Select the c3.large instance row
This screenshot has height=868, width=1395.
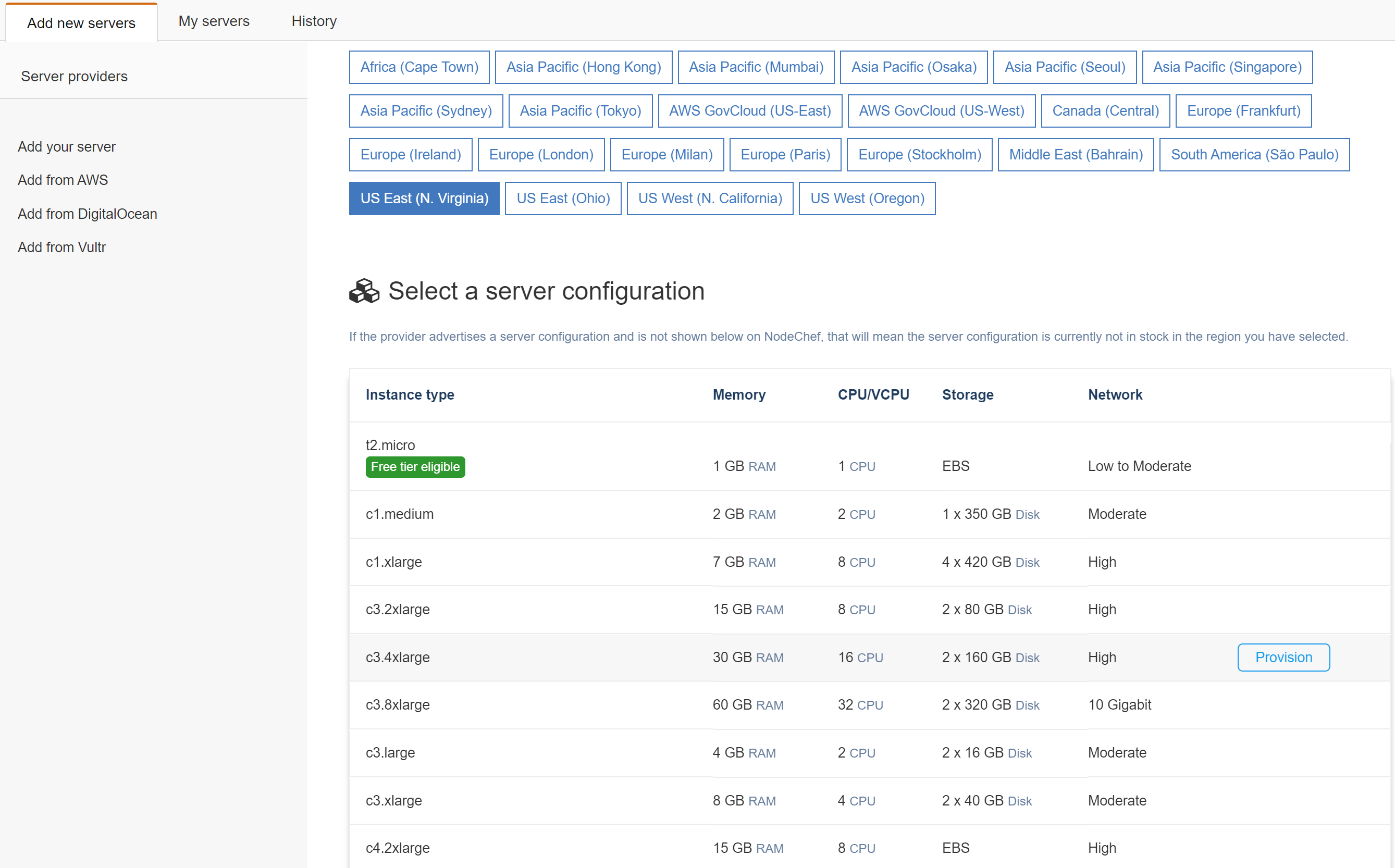click(869, 753)
